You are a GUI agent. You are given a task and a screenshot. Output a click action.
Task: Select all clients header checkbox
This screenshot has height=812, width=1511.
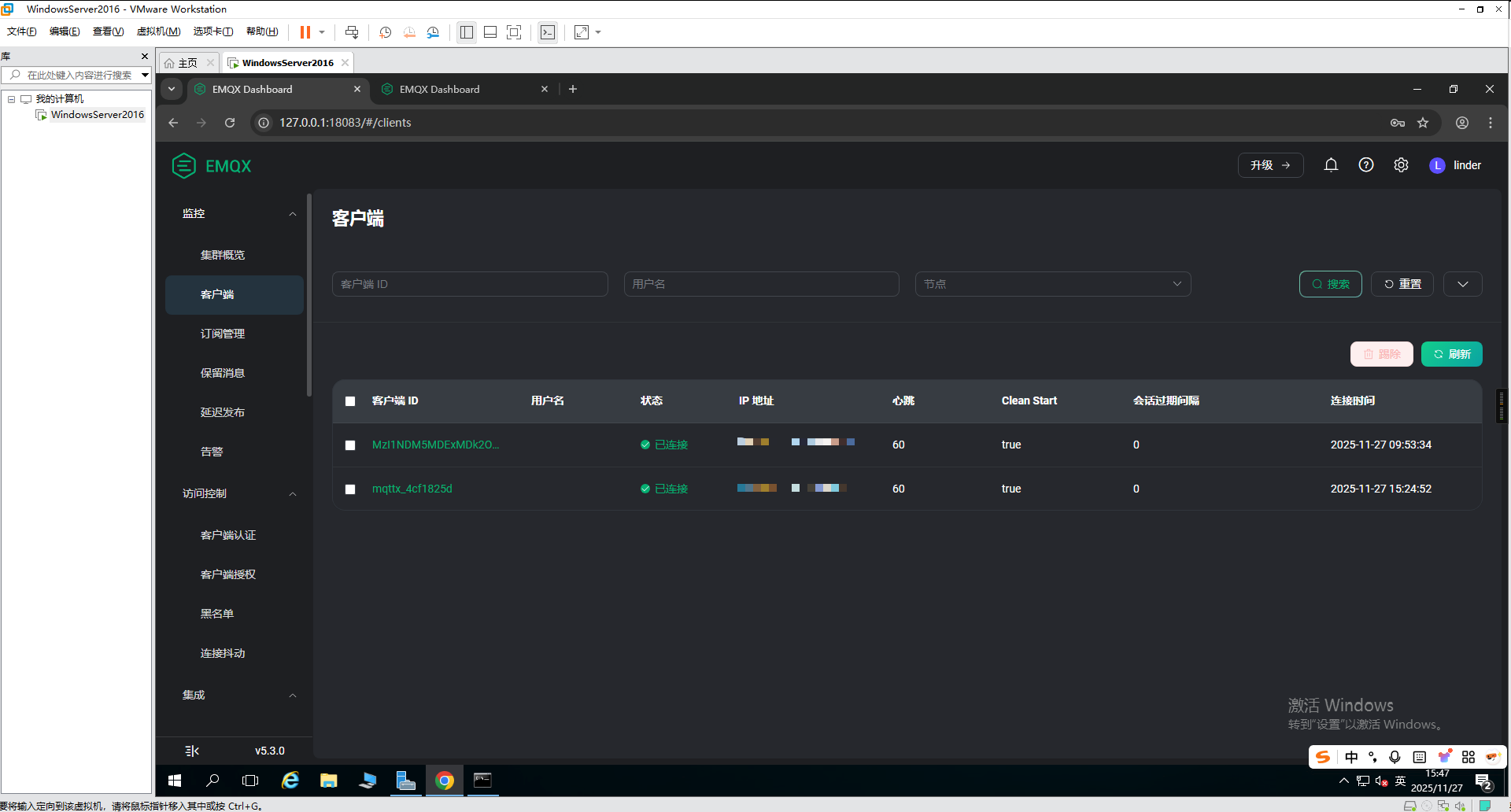point(350,401)
